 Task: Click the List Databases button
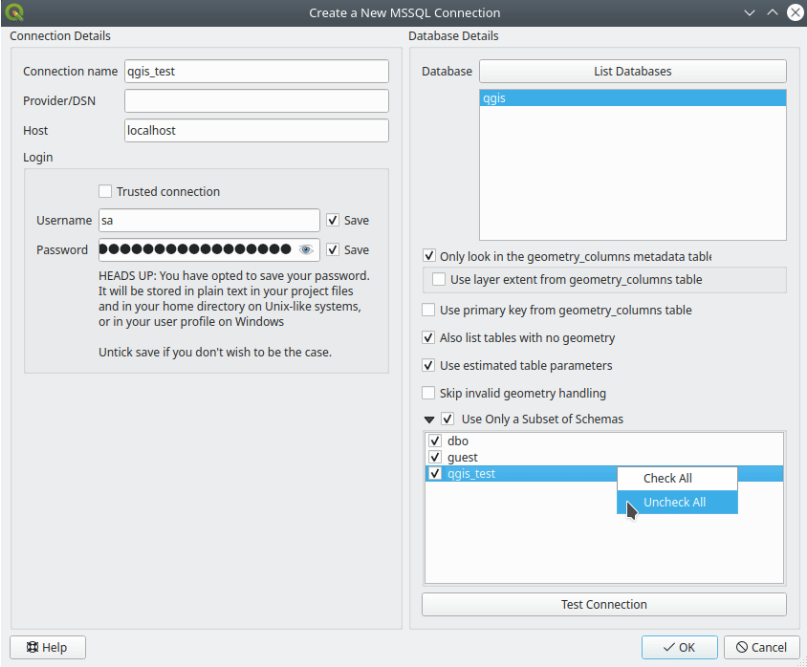(x=632, y=71)
